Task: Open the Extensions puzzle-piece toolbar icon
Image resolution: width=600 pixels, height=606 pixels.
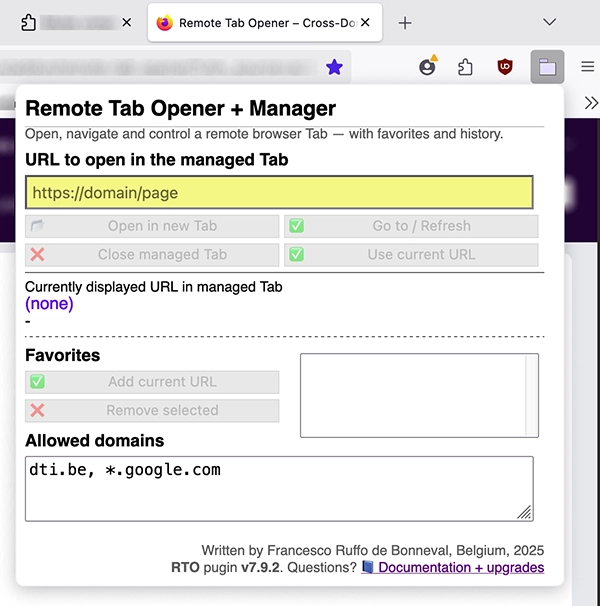Action: click(x=465, y=67)
